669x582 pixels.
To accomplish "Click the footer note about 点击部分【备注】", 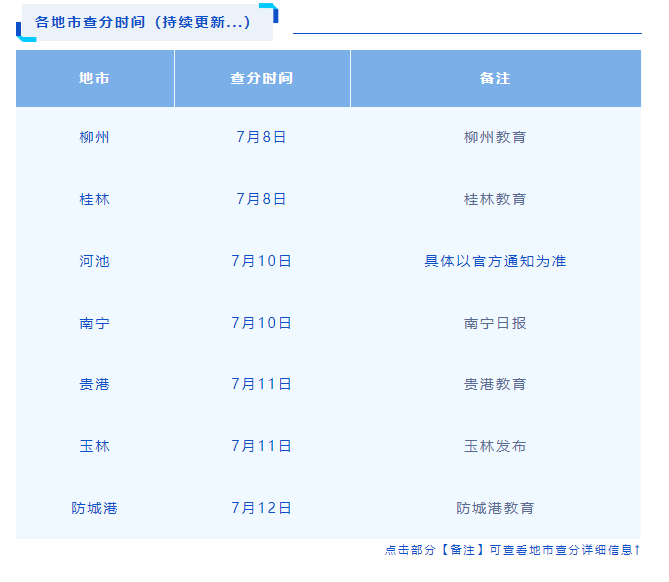I will pos(512,550).
